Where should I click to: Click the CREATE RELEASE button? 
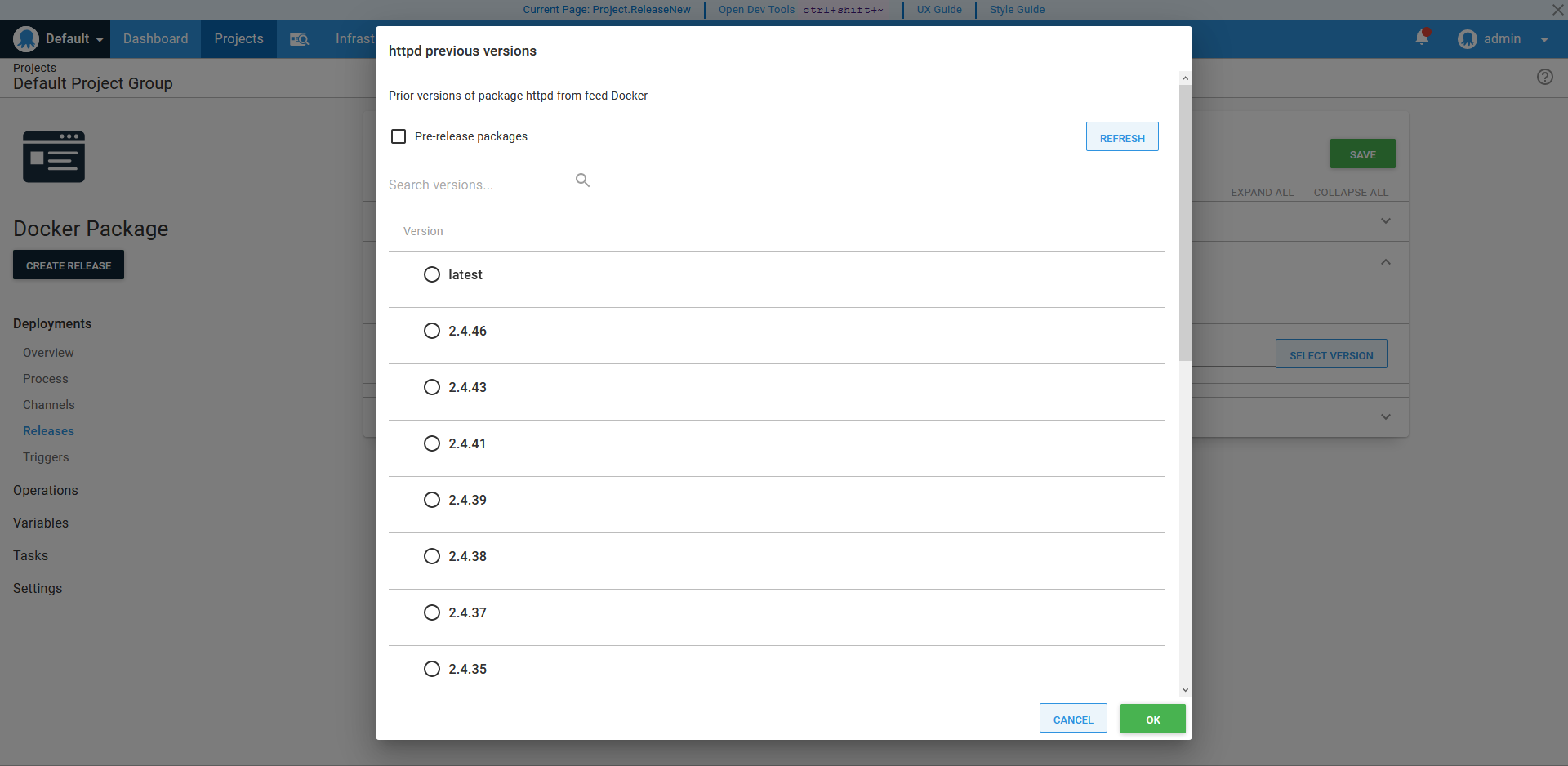[69, 265]
